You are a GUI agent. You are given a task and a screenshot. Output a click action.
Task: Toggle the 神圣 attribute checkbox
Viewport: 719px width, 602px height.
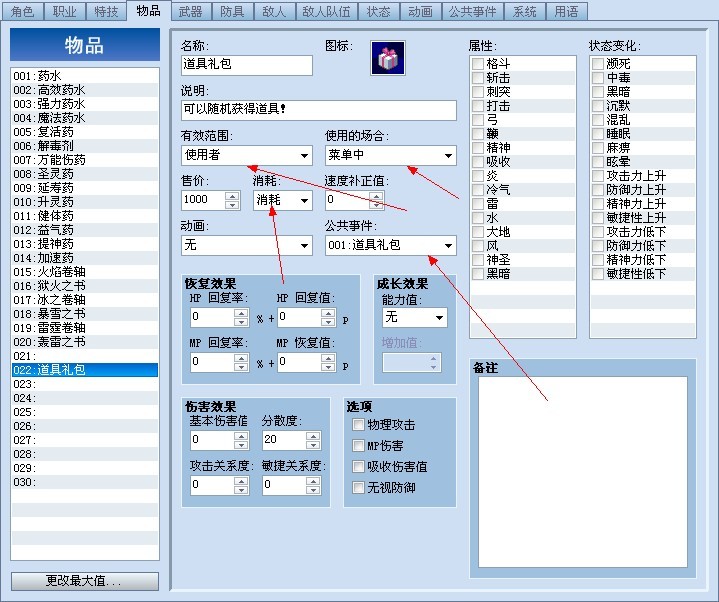pyautogui.click(x=478, y=260)
